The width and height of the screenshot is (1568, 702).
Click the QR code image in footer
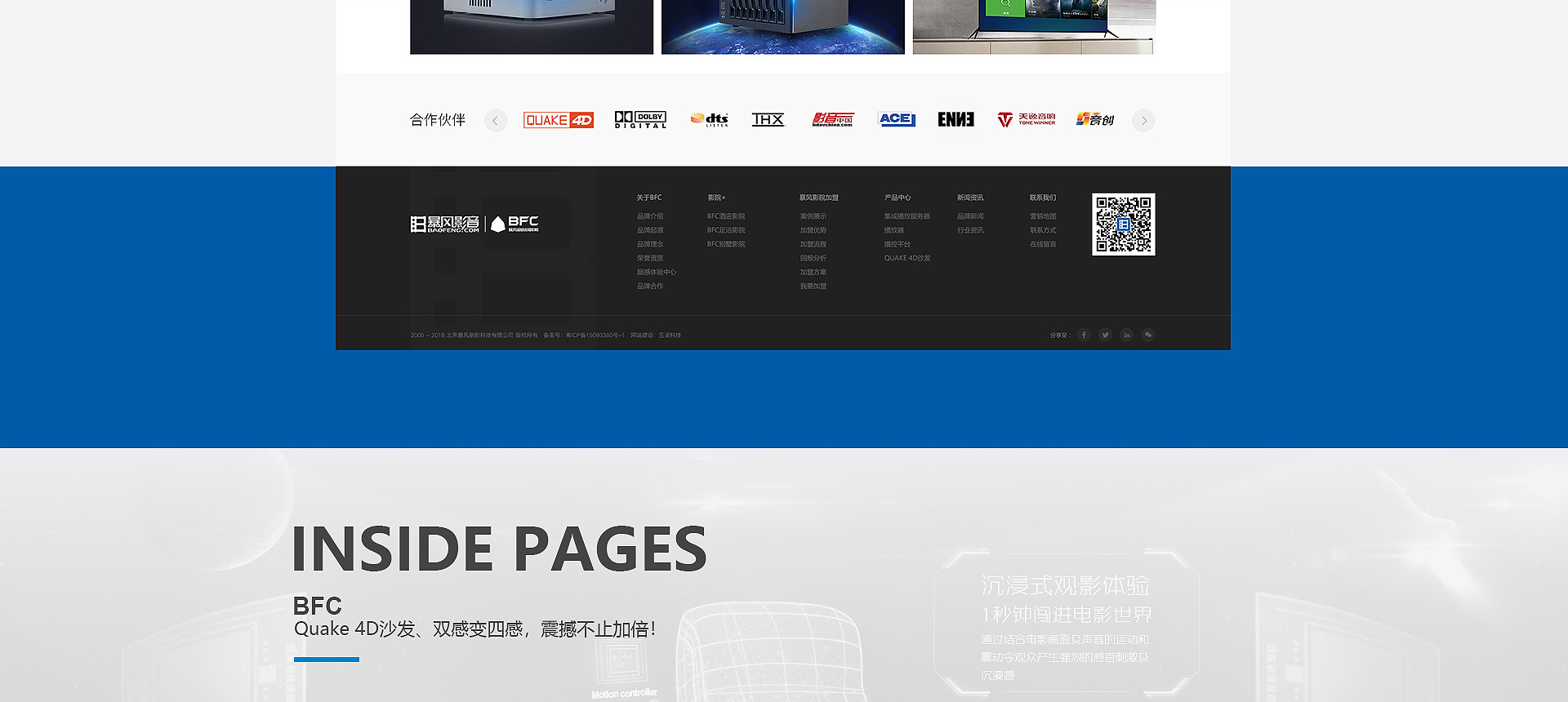1123,224
